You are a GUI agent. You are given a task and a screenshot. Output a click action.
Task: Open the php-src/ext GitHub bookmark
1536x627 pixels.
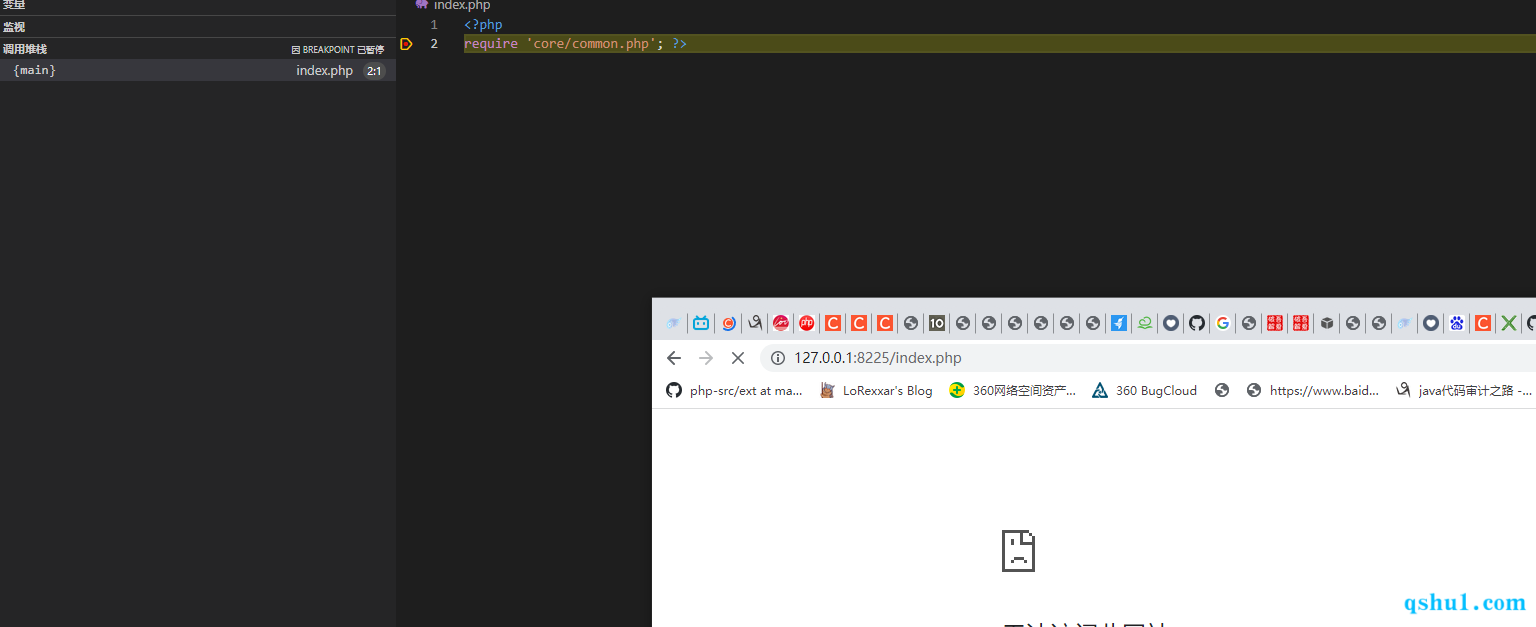click(735, 391)
